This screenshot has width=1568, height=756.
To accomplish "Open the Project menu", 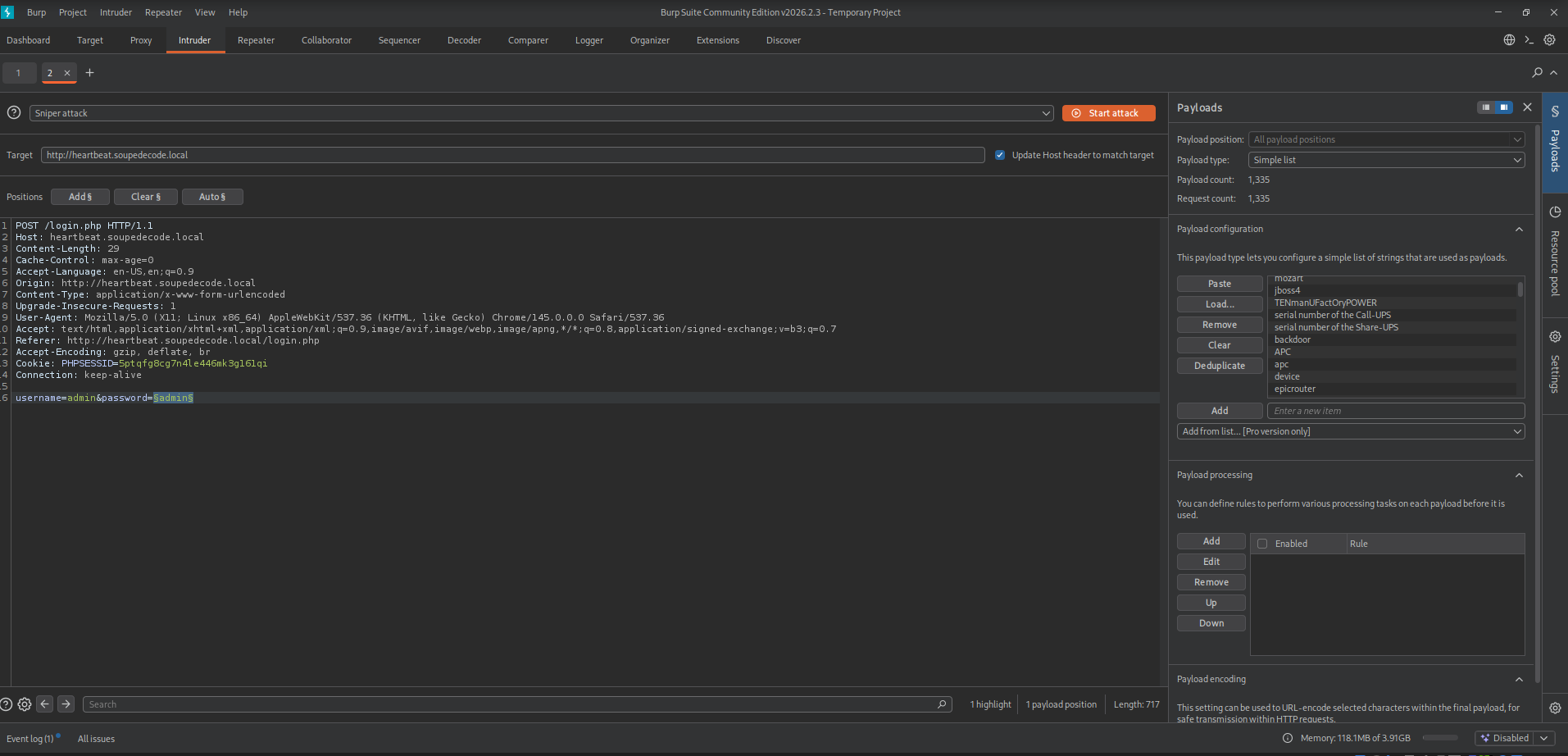I will point(73,12).
